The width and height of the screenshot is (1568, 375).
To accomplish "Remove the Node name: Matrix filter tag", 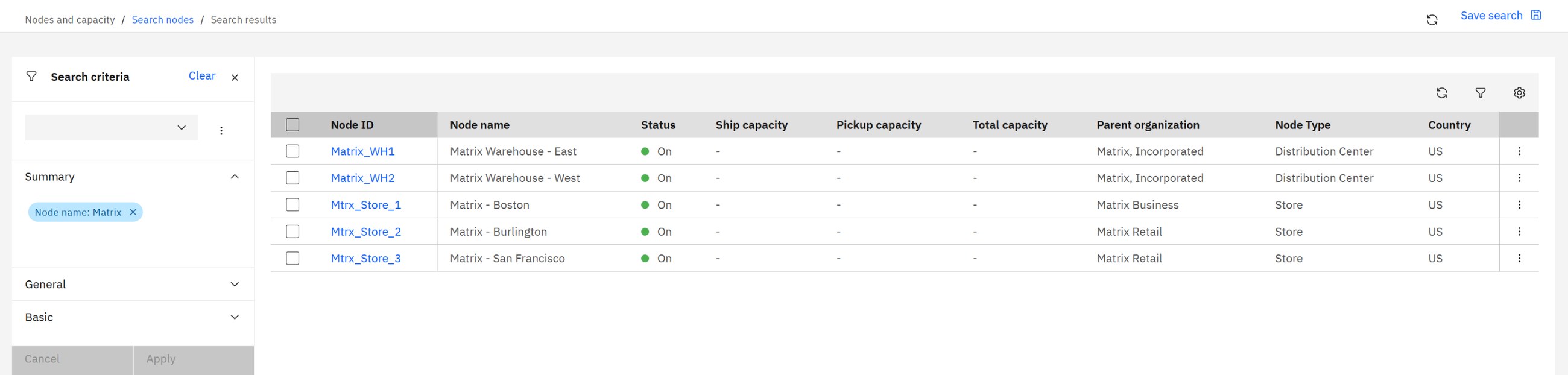I will (x=133, y=212).
